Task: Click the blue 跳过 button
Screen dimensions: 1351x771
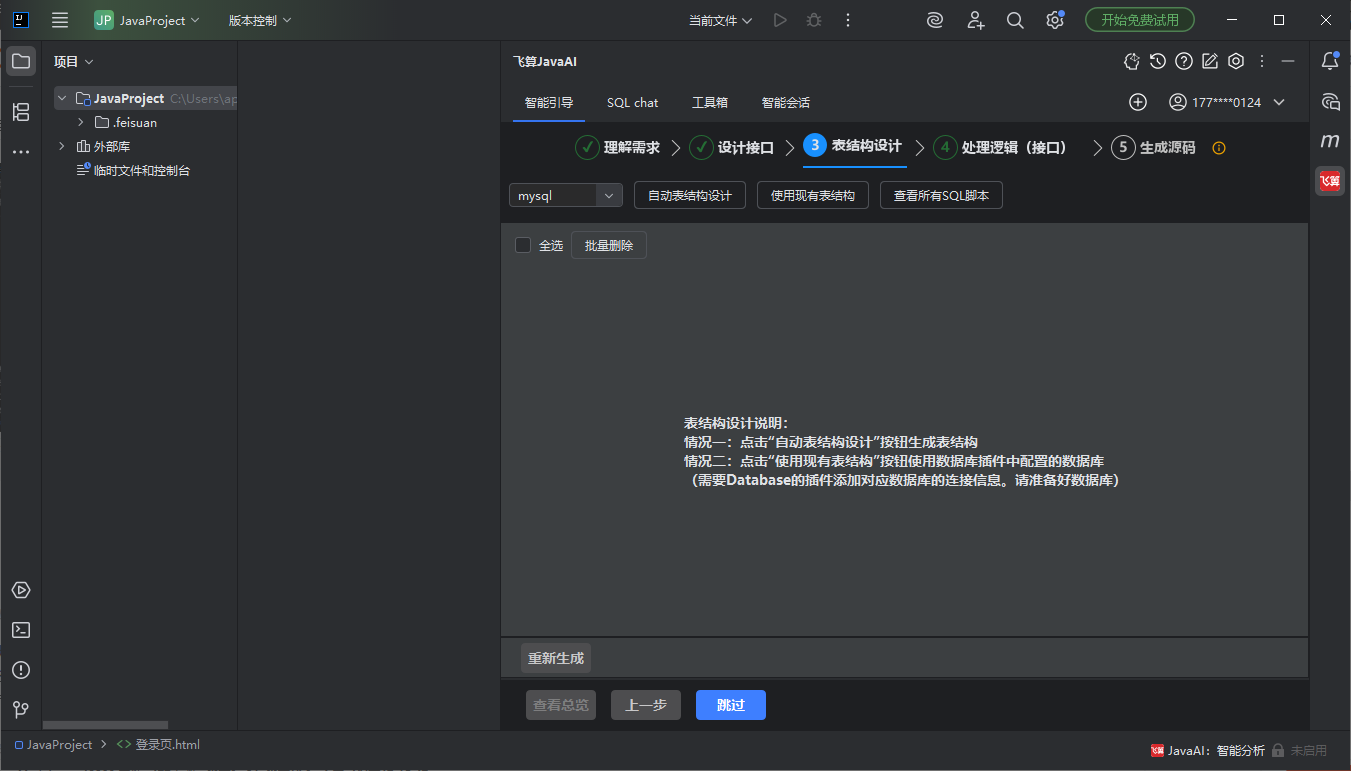Action: tap(731, 705)
